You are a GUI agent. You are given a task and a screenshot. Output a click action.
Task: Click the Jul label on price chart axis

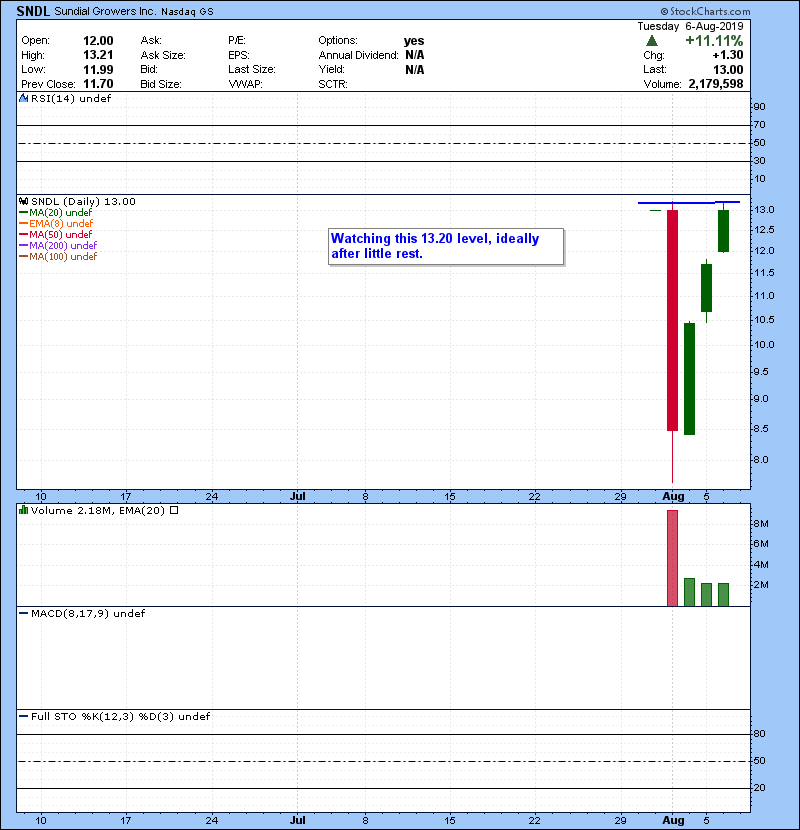coord(298,496)
